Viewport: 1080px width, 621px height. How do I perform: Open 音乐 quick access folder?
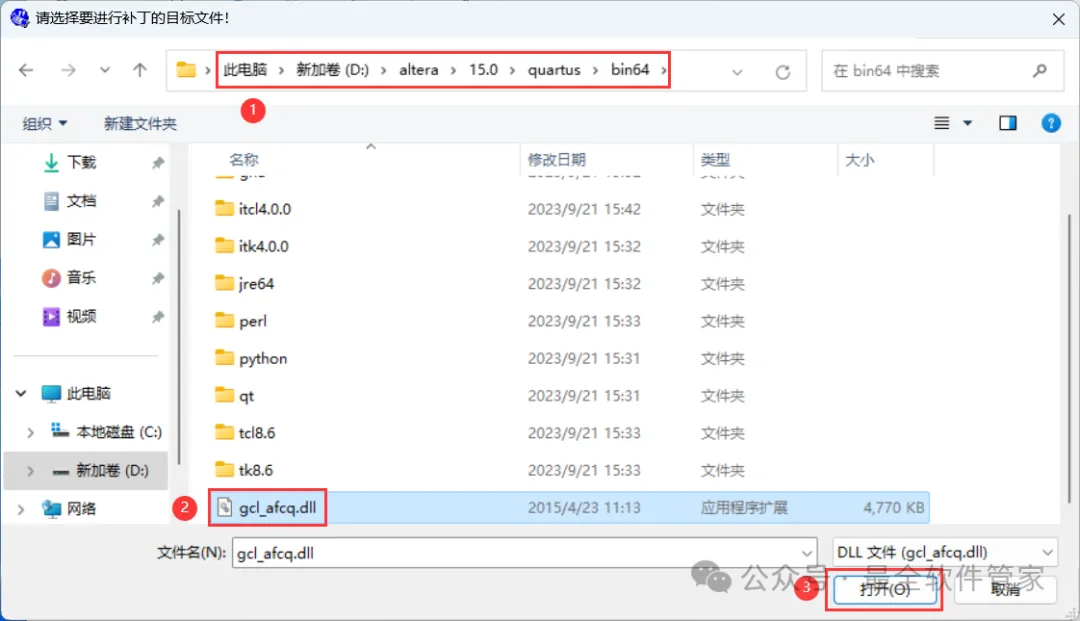click(x=81, y=278)
